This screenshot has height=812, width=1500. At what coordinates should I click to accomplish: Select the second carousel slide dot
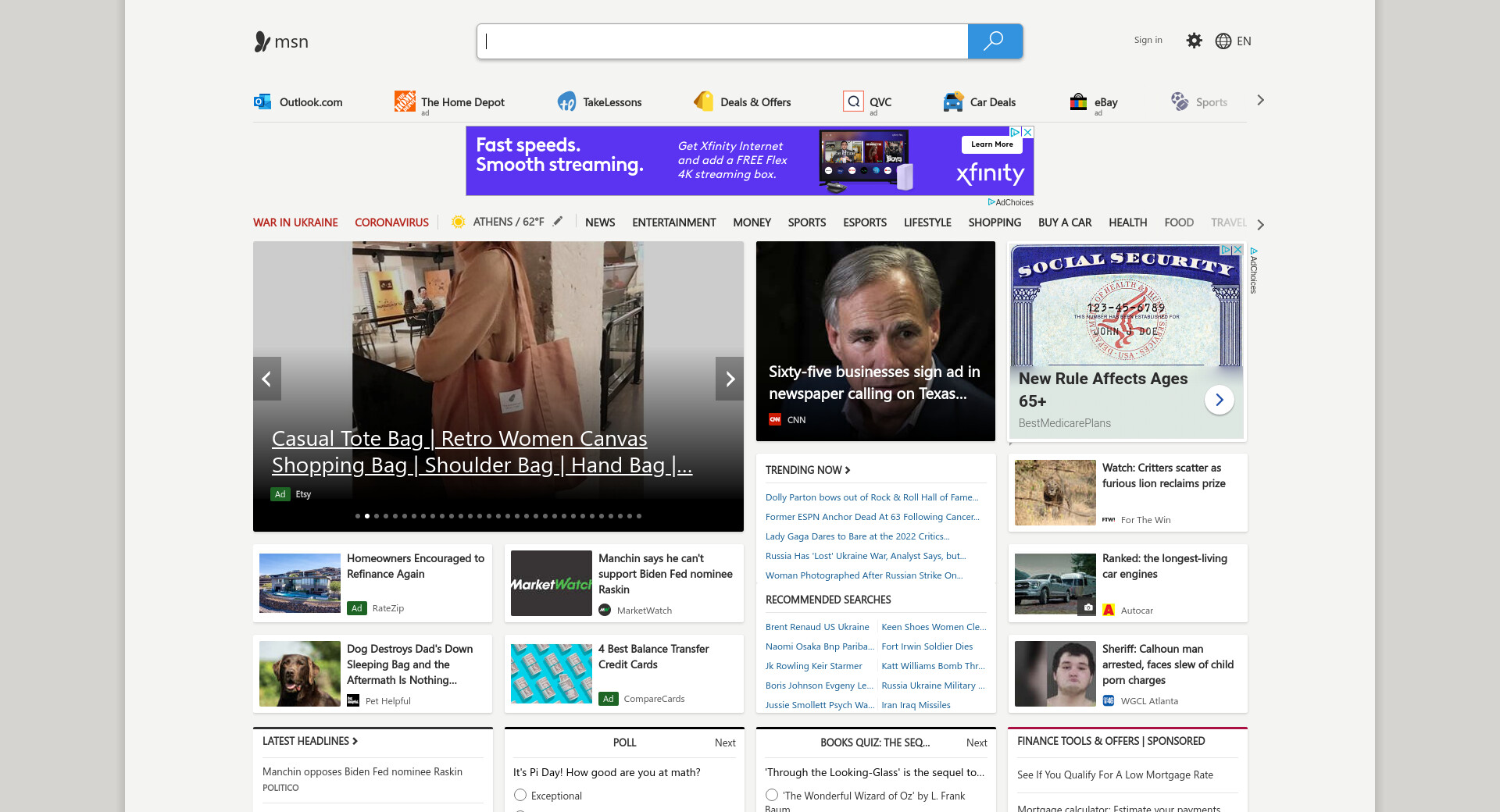pyautogui.click(x=367, y=516)
